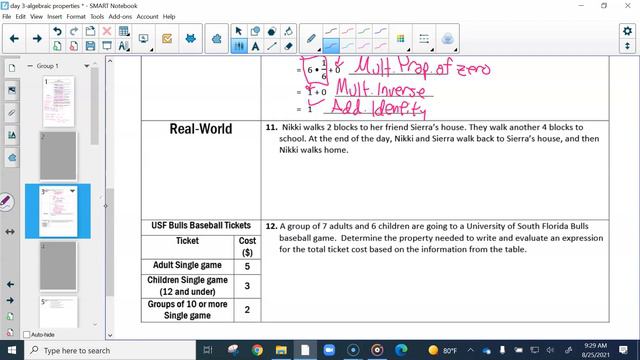Click the red Delete X icon
Viewport: 640px width, 360px height.
(x=107, y=31)
